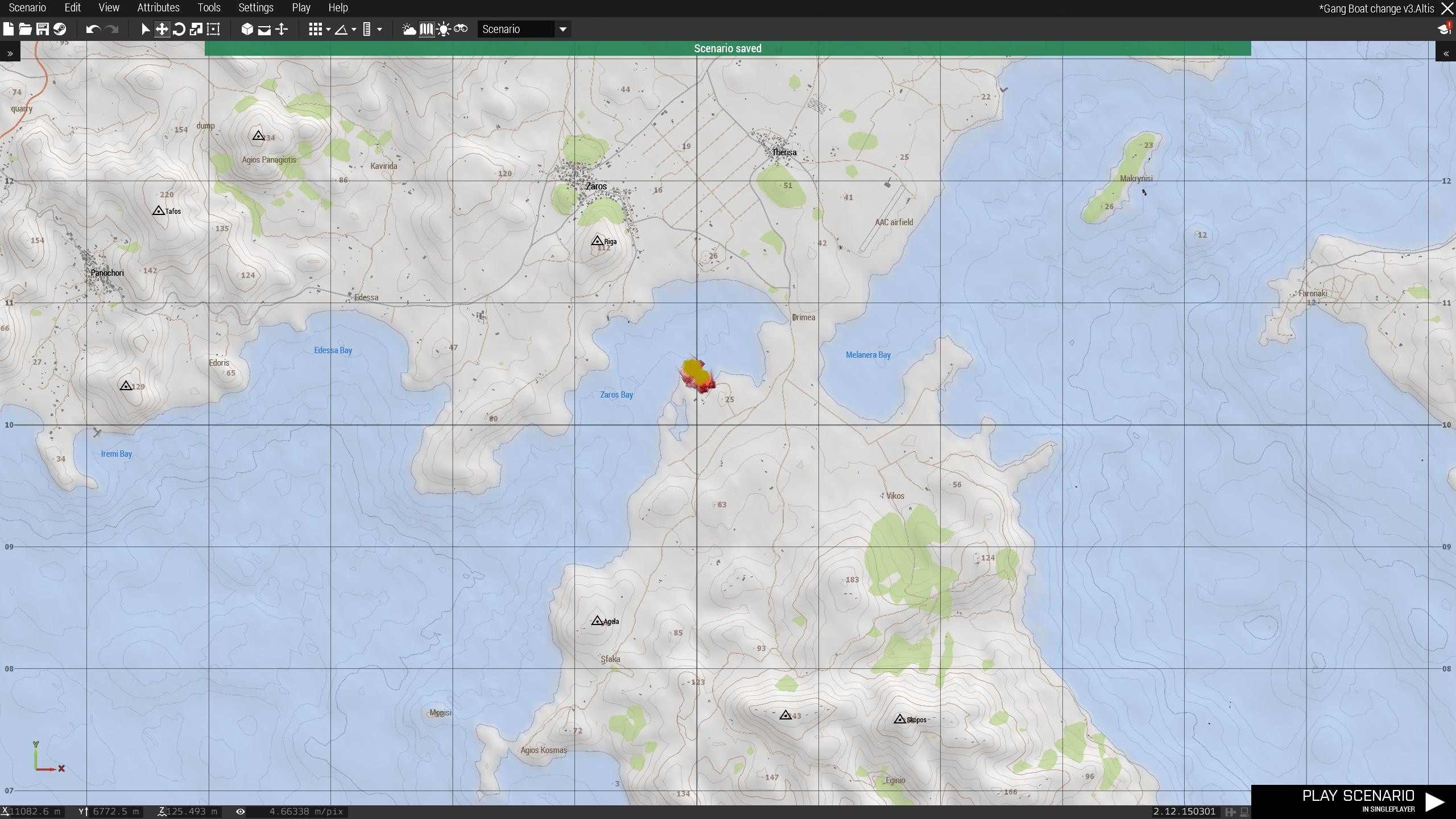The width and height of the screenshot is (1456, 819).
Task: Save the scenario with the floppy disk icon
Action: coord(43,29)
